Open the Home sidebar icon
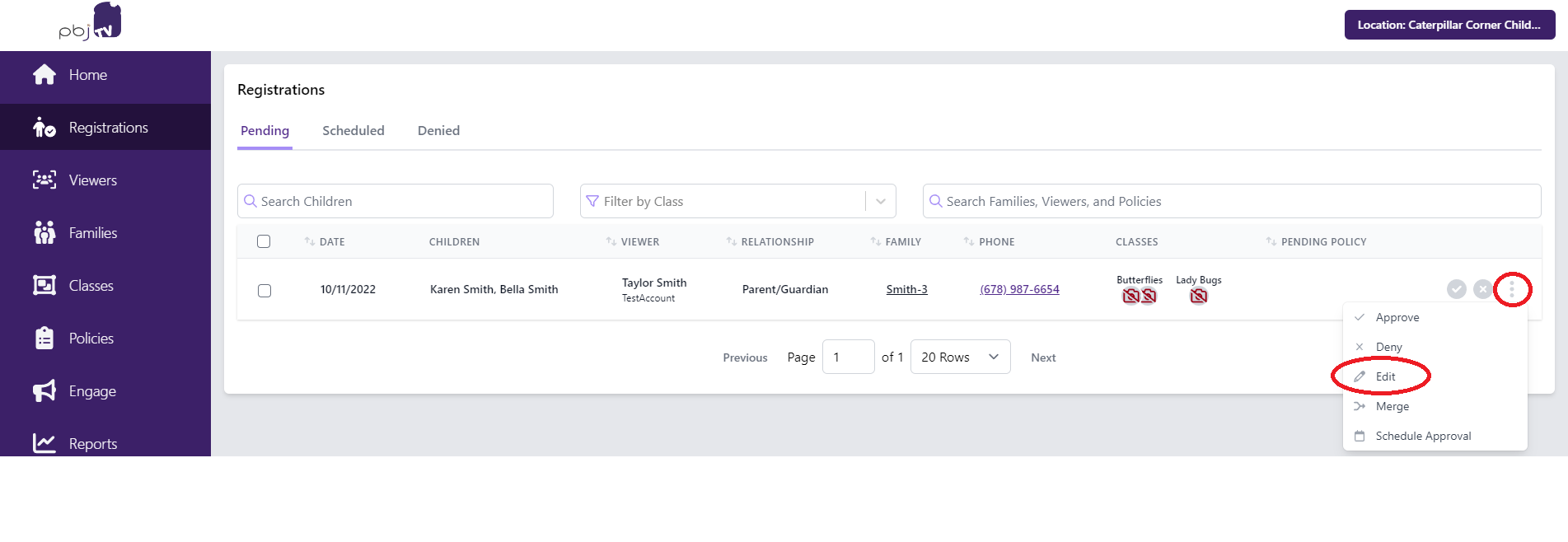This screenshot has height=542, width=1568. click(x=44, y=75)
